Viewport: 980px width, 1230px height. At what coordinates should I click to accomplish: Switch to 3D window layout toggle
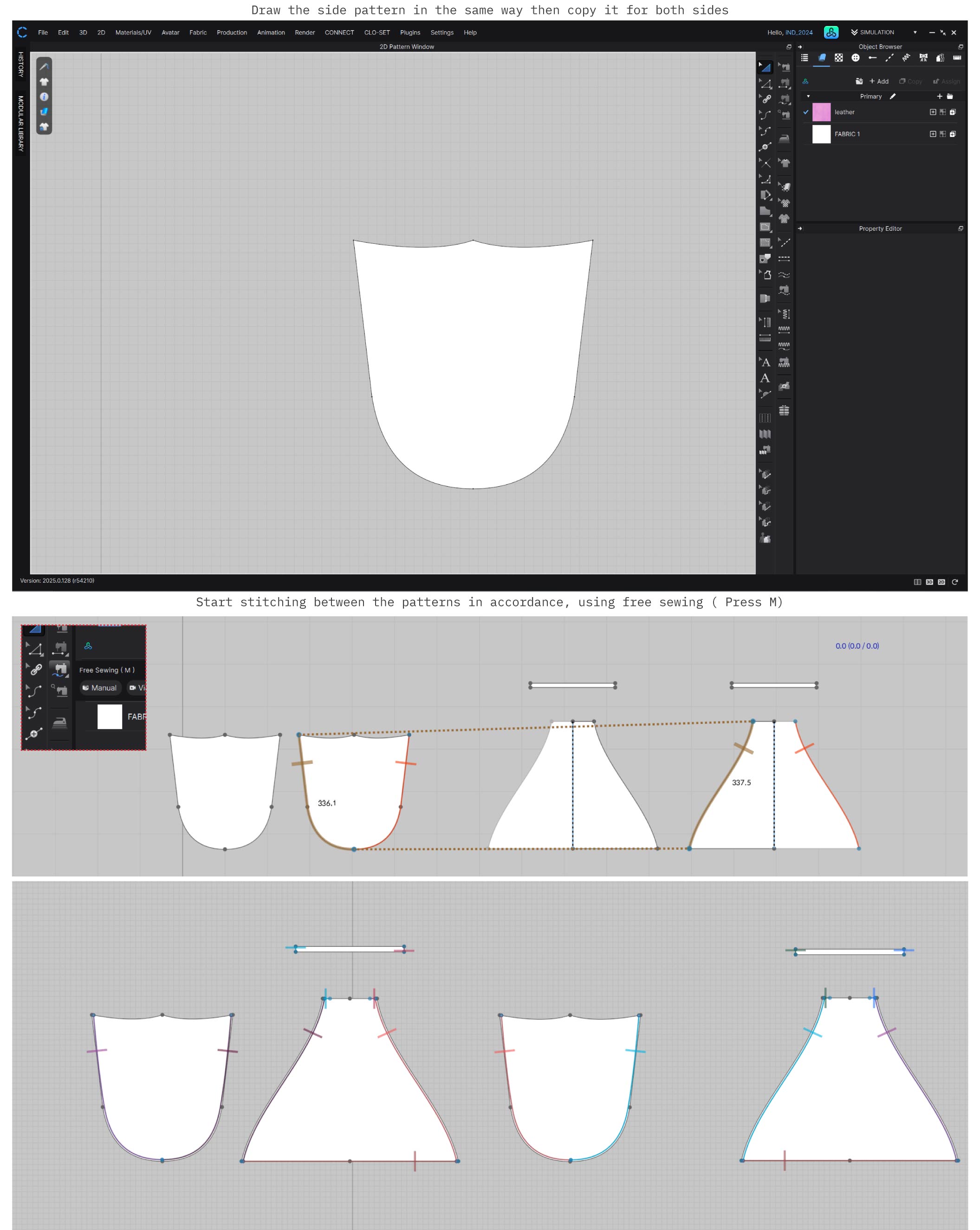[929, 582]
